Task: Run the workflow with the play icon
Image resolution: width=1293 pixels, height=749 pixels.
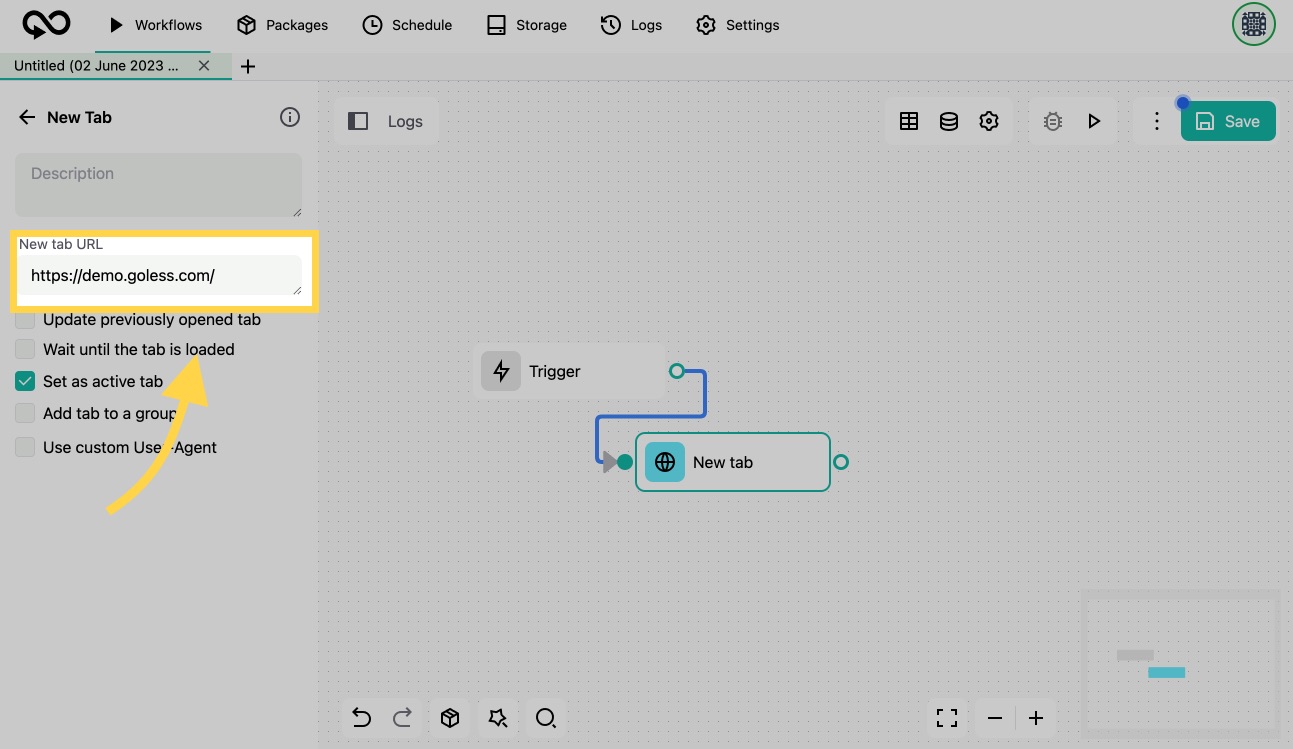Action: click(x=1094, y=121)
